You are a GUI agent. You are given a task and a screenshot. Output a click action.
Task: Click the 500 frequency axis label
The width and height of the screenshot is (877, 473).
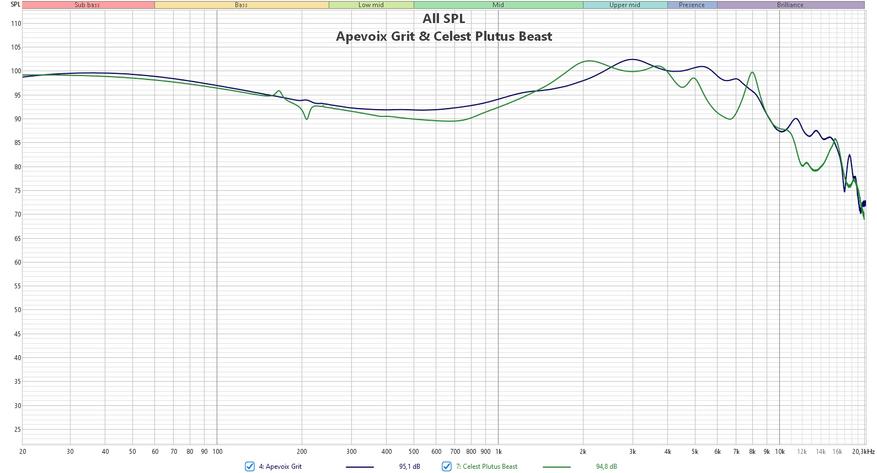tap(414, 451)
